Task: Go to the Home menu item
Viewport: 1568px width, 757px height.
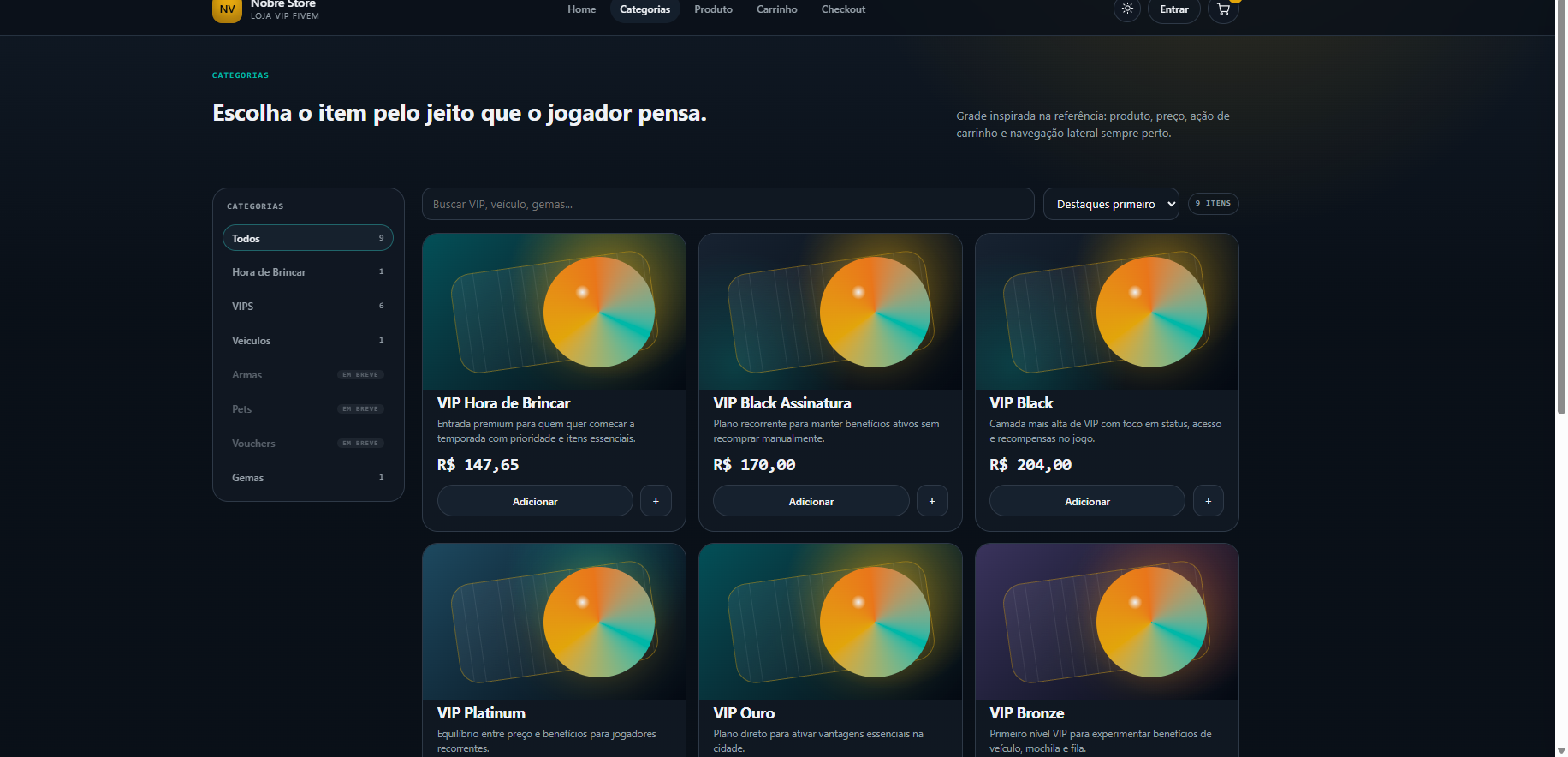Action: pos(582,9)
